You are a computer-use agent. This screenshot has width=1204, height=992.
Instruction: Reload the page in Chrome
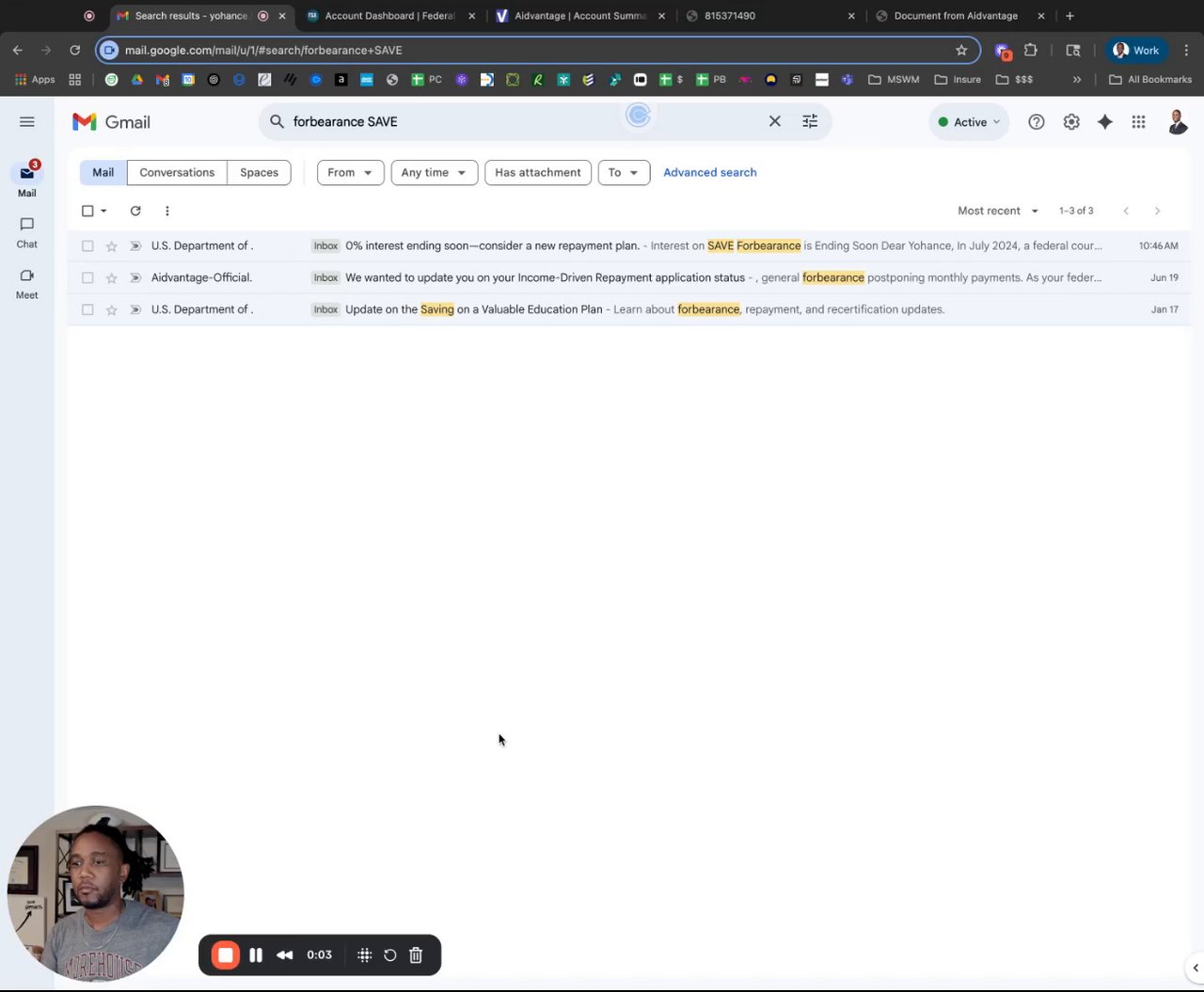[74, 50]
